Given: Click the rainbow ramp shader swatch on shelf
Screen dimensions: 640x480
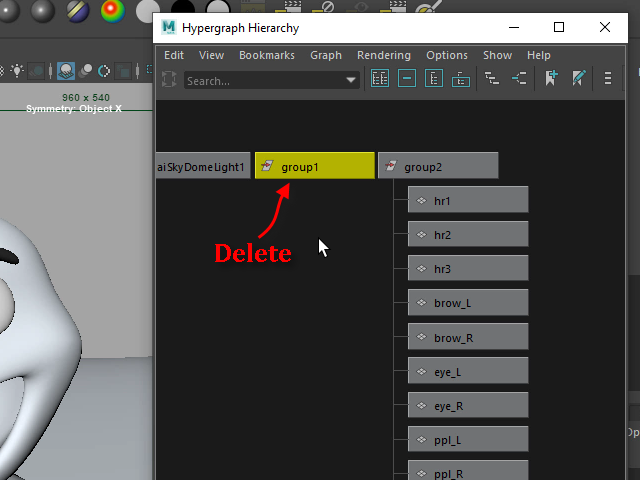Looking at the screenshot, I should pyautogui.click(x=114, y=11).
